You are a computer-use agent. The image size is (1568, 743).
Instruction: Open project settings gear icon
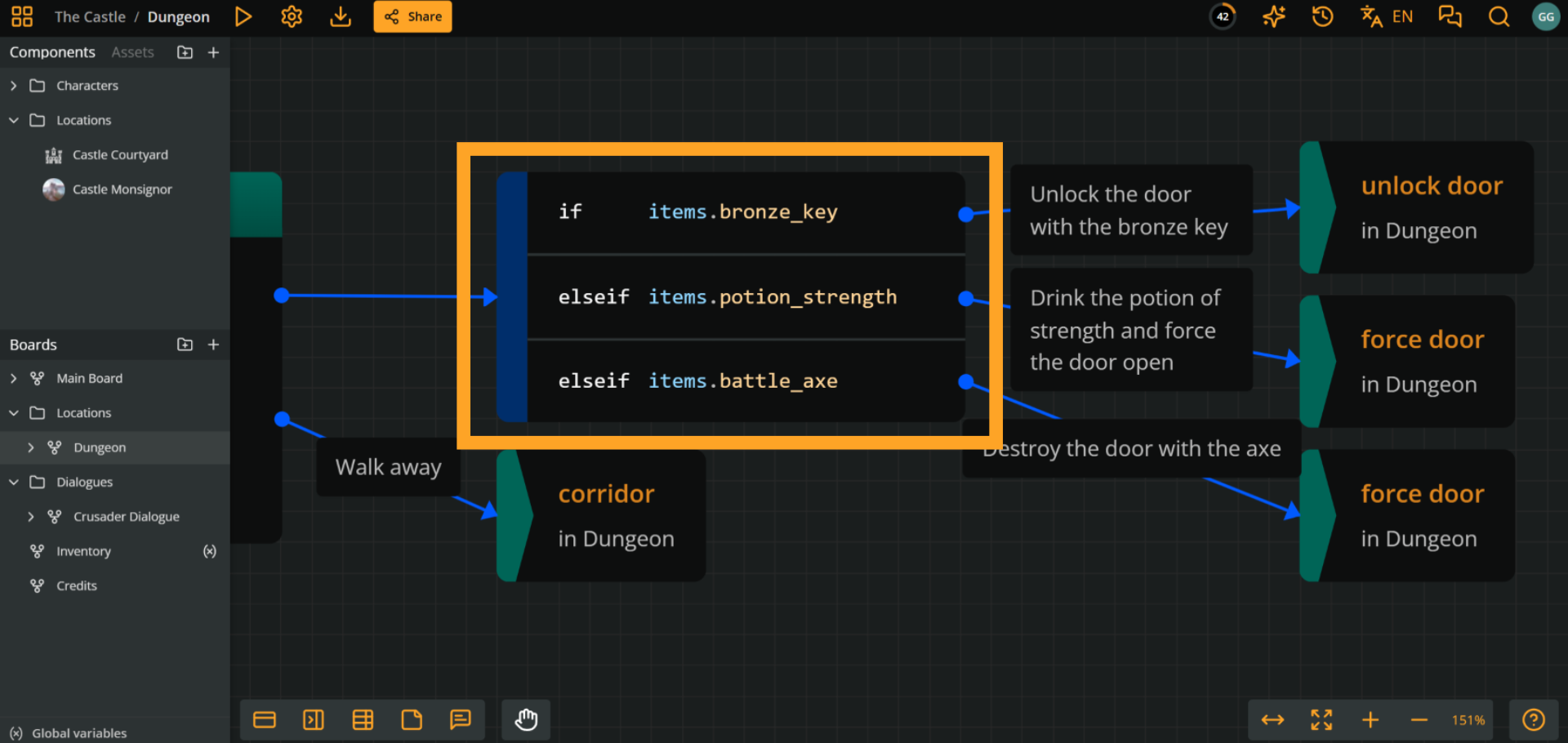pos(292,16)
